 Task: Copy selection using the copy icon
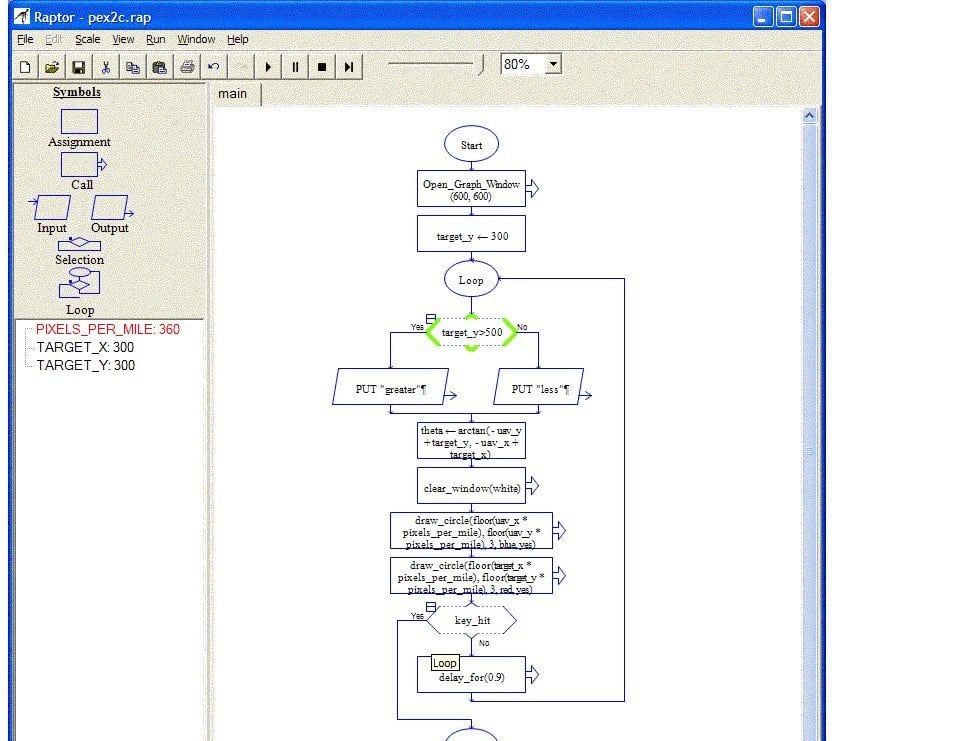tap(133, 67)
